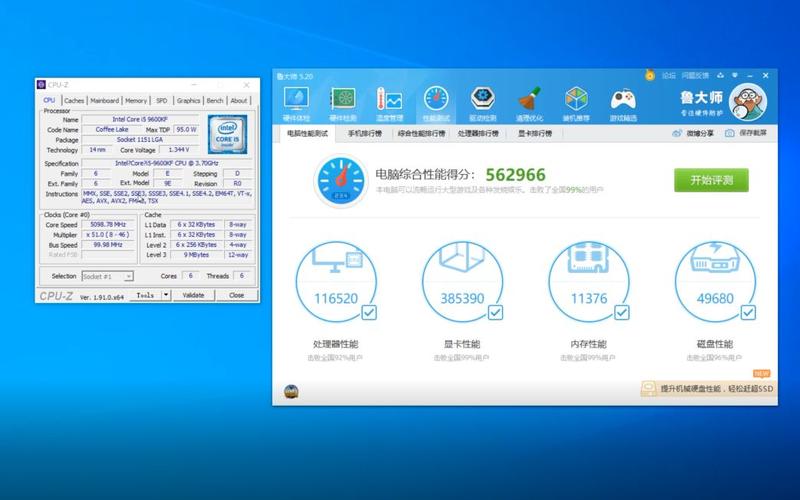The height and width of the screenshot is (500, 800).
Task: Click the Coffee Lake code name field
Action: pyautogui.click(x=112, y=130)
